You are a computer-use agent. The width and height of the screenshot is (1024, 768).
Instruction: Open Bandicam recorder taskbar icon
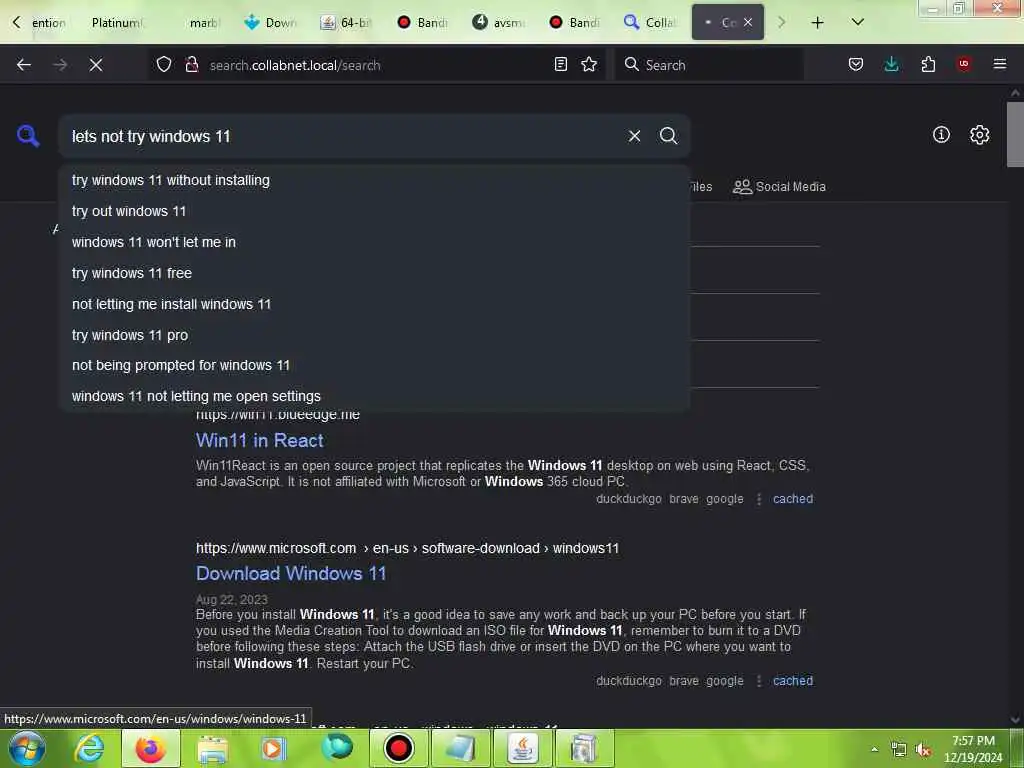tap(398, 748)
